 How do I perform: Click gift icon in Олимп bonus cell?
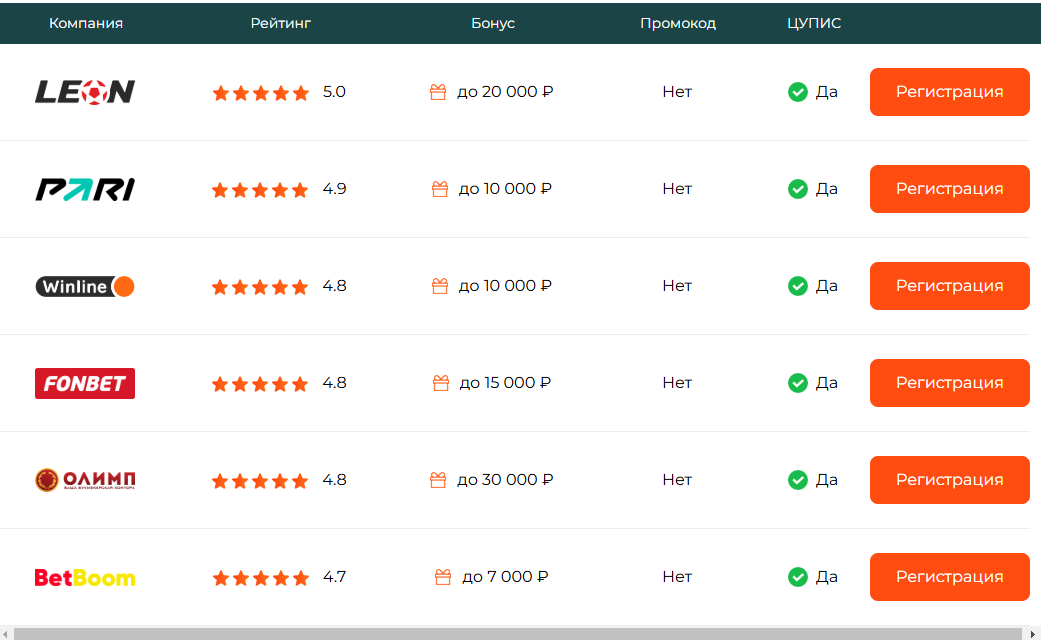coord(438,480)
